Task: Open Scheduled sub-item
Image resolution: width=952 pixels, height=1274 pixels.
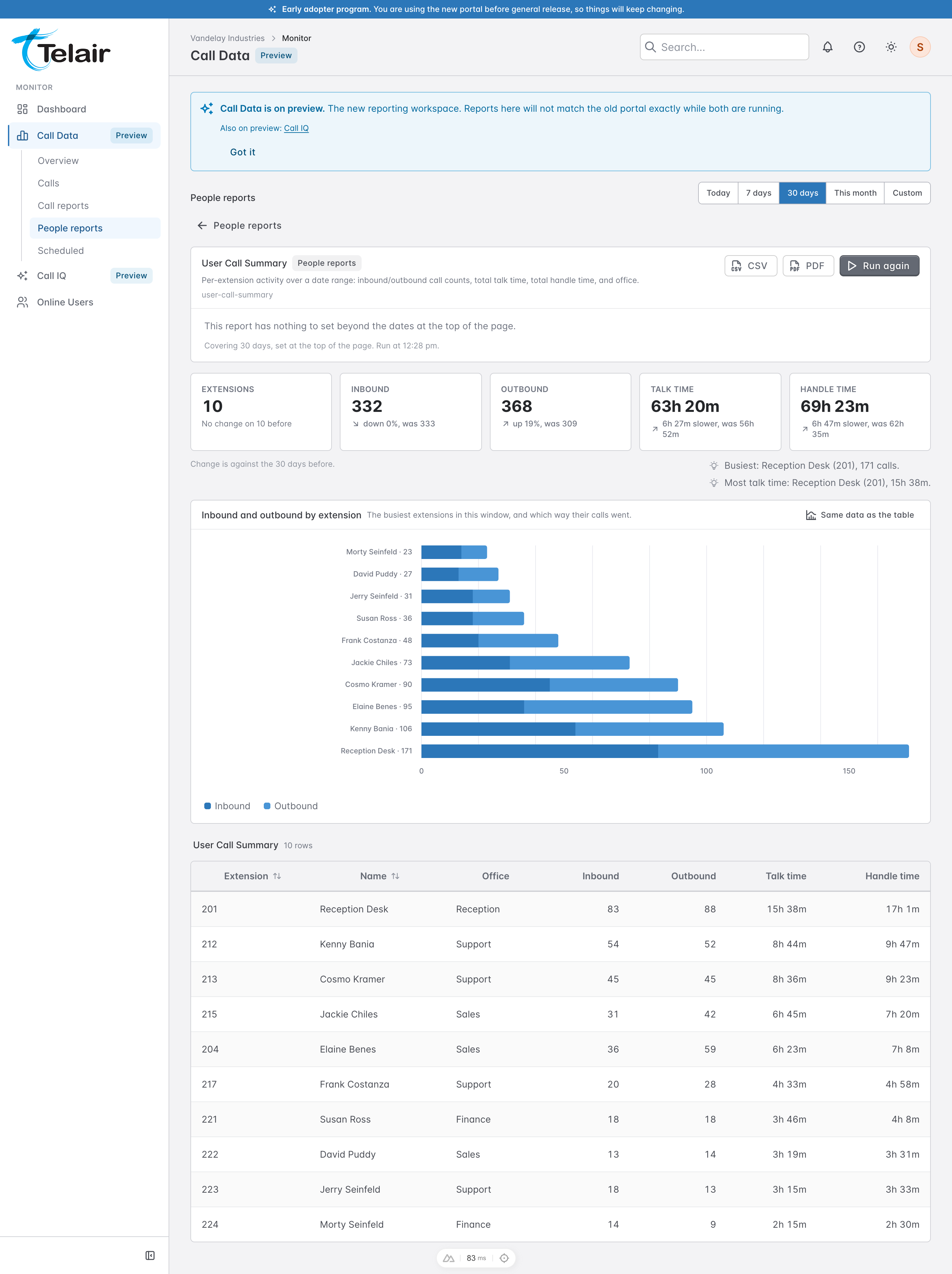Action: (x=95, y=251)
